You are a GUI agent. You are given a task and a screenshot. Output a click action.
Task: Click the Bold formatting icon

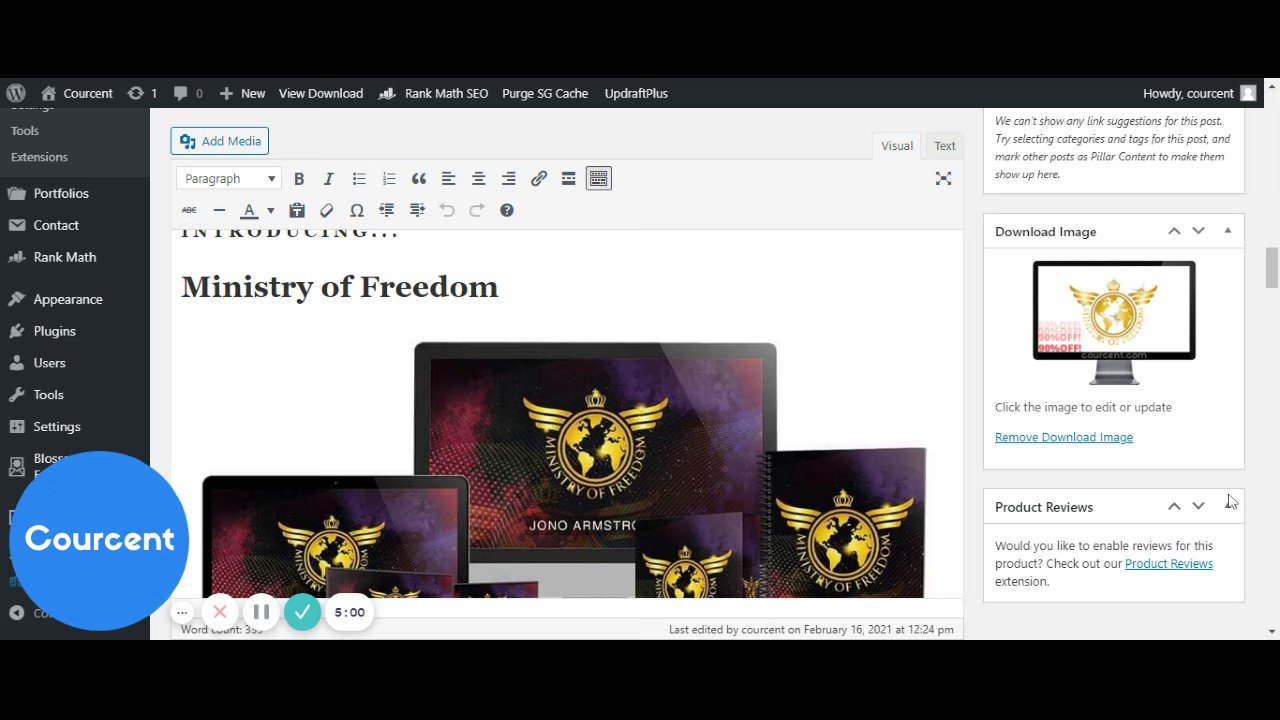click(299, 179)
